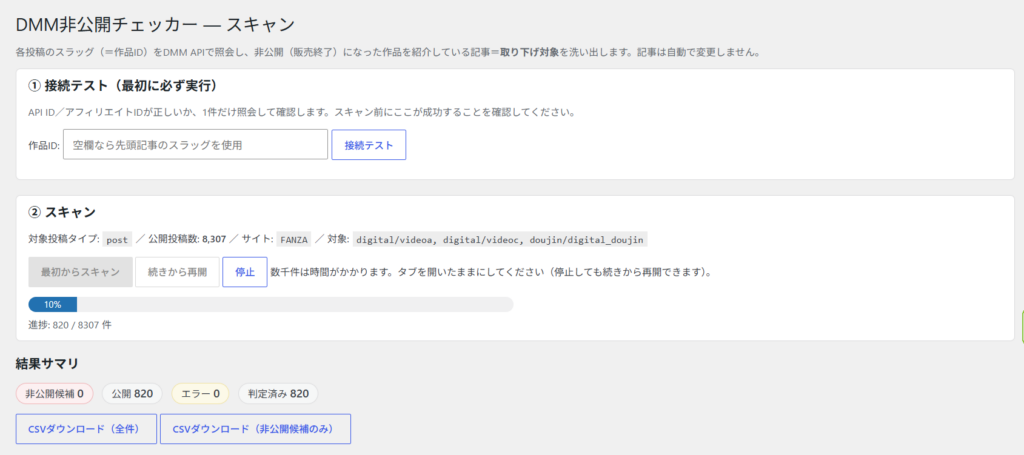Click the digital/videoa target floors tag
1024x455 pixels.
pyautogui.click(x=500, y=240)
